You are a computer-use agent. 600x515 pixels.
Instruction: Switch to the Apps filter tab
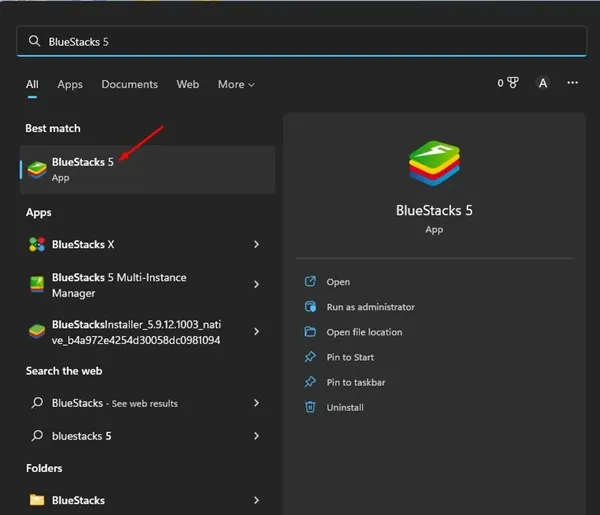(x=70, y=85)
